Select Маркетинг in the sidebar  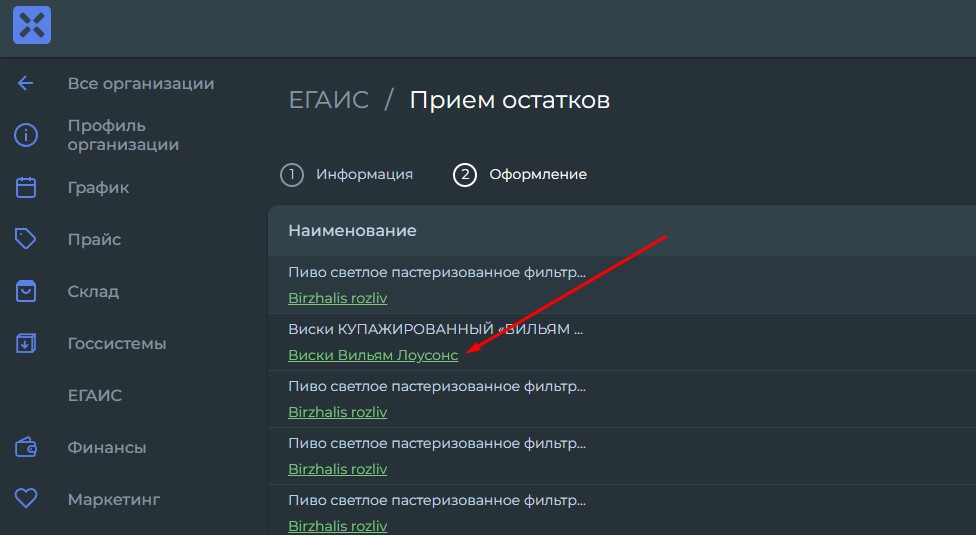pos(114,500)
